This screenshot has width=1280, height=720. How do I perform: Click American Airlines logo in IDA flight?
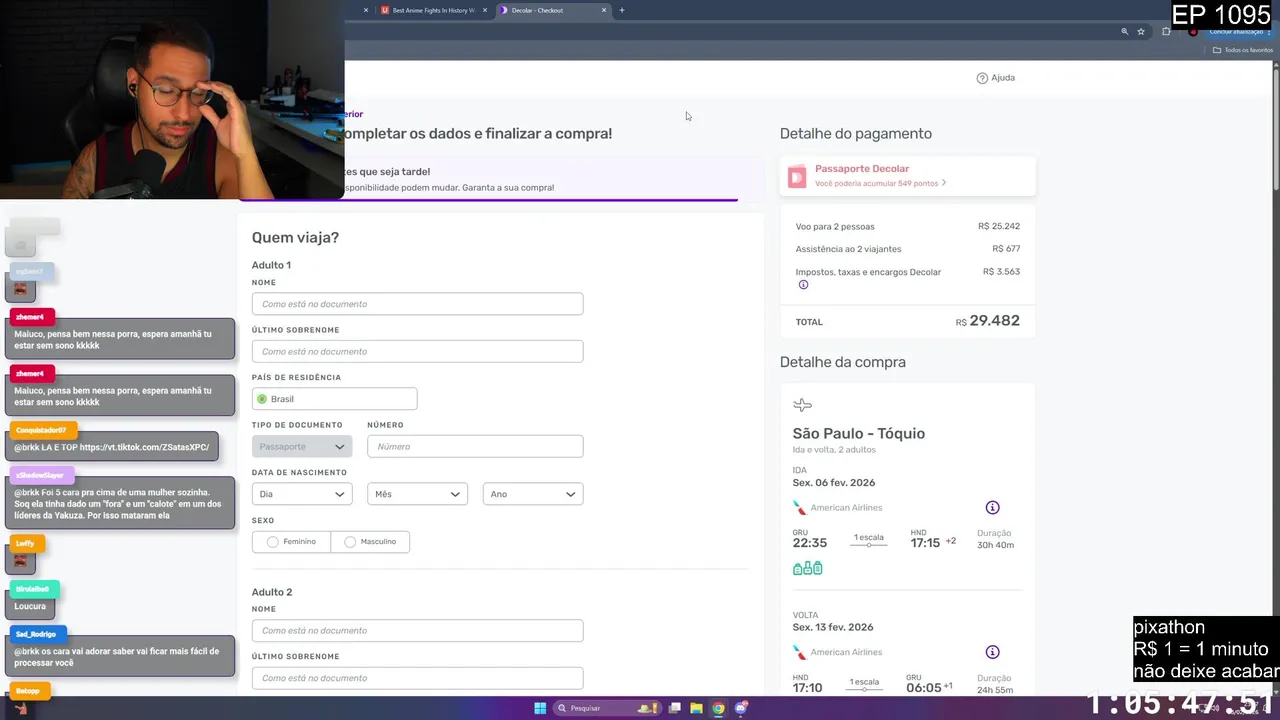point(800,508)
